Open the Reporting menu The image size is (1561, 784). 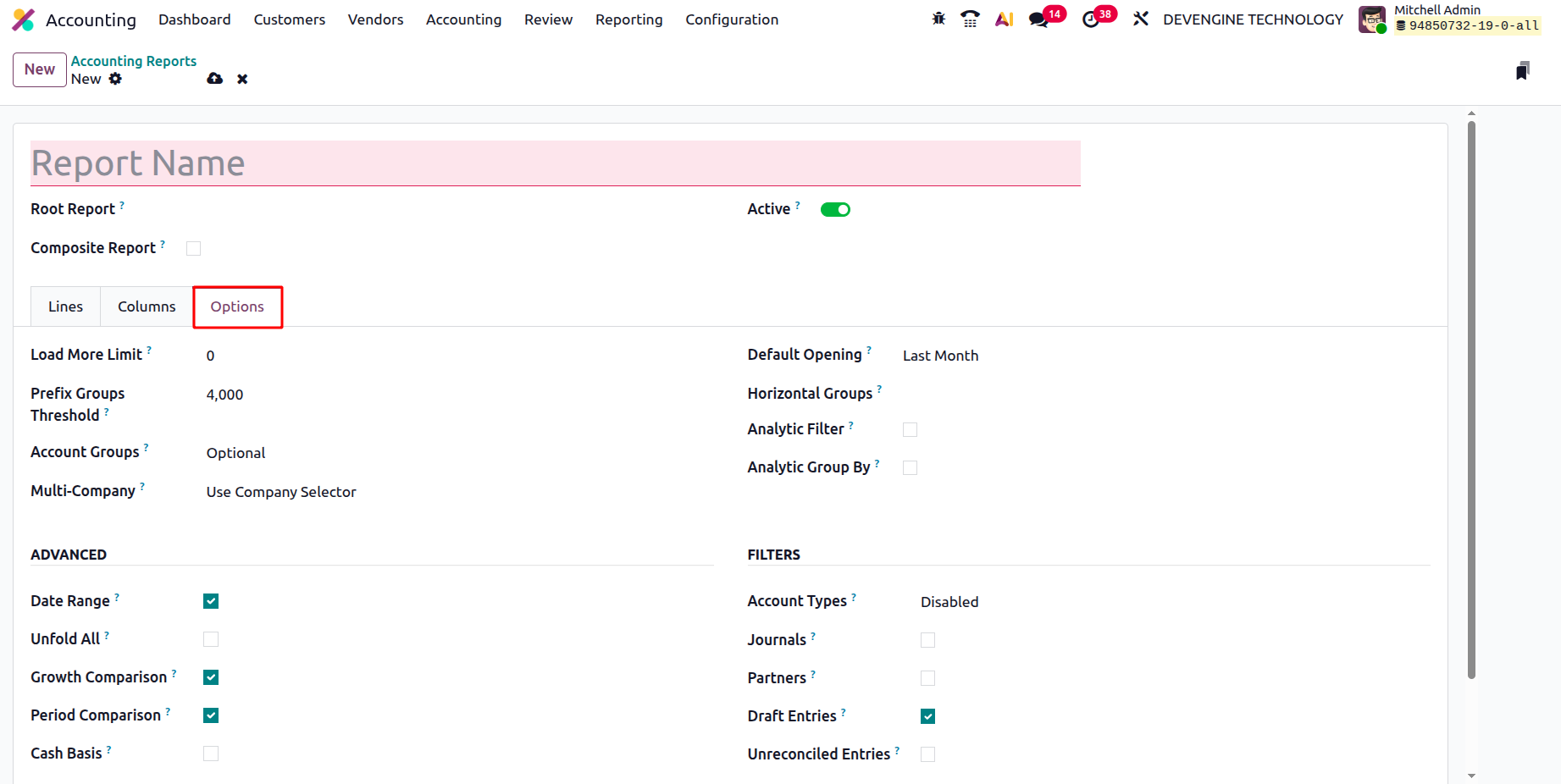point(628,19)
